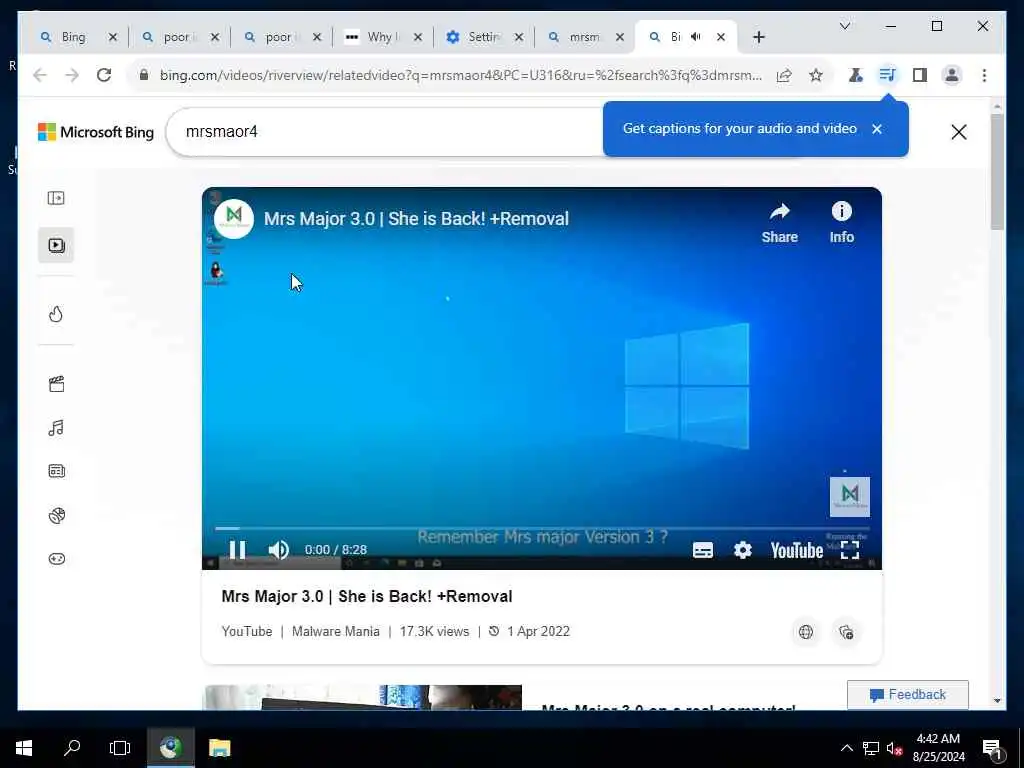The height and width of the screenshot is (768, 1024).
Task: Pause the Mrs Major video
Action: pos(237,550)
